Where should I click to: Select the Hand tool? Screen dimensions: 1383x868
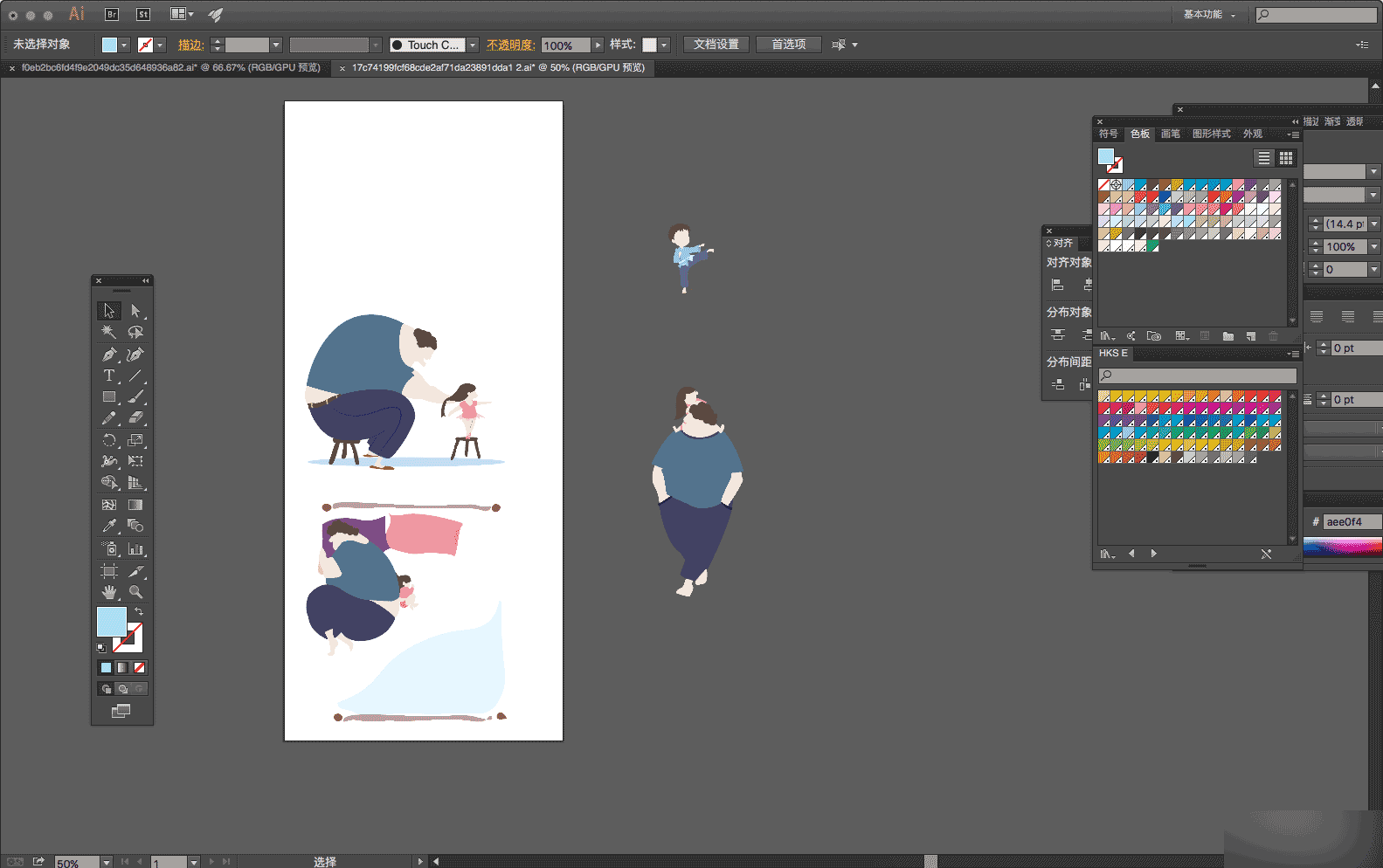(x=108, y=592)
